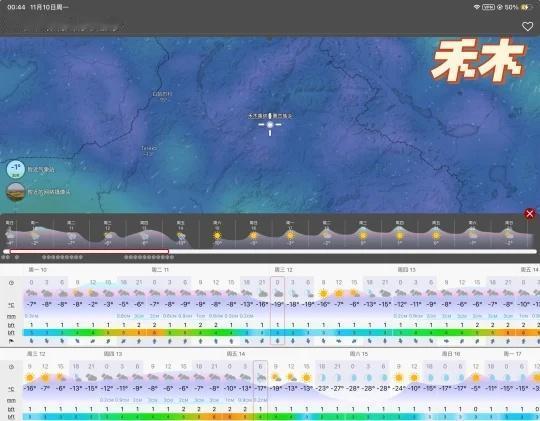Select the 周一 10 day header in top table
This screenshot has width=540, height=421.
pos(37,270)
